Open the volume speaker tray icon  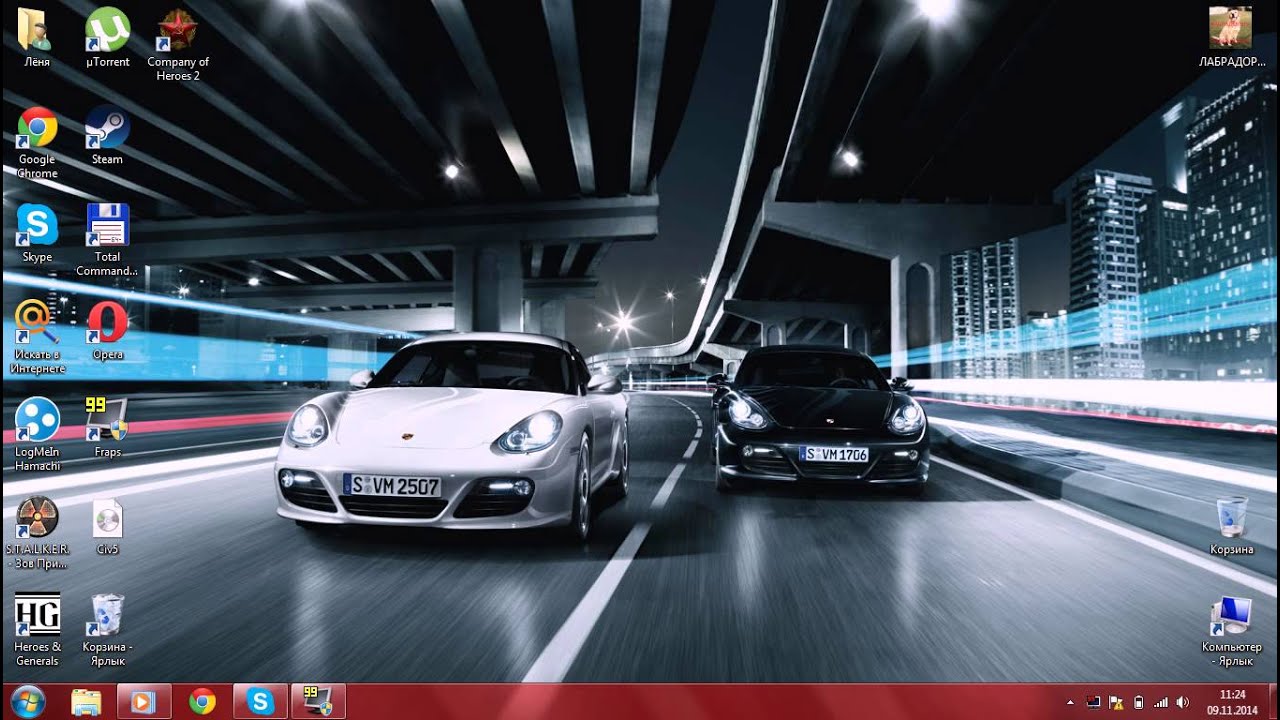1183,702
